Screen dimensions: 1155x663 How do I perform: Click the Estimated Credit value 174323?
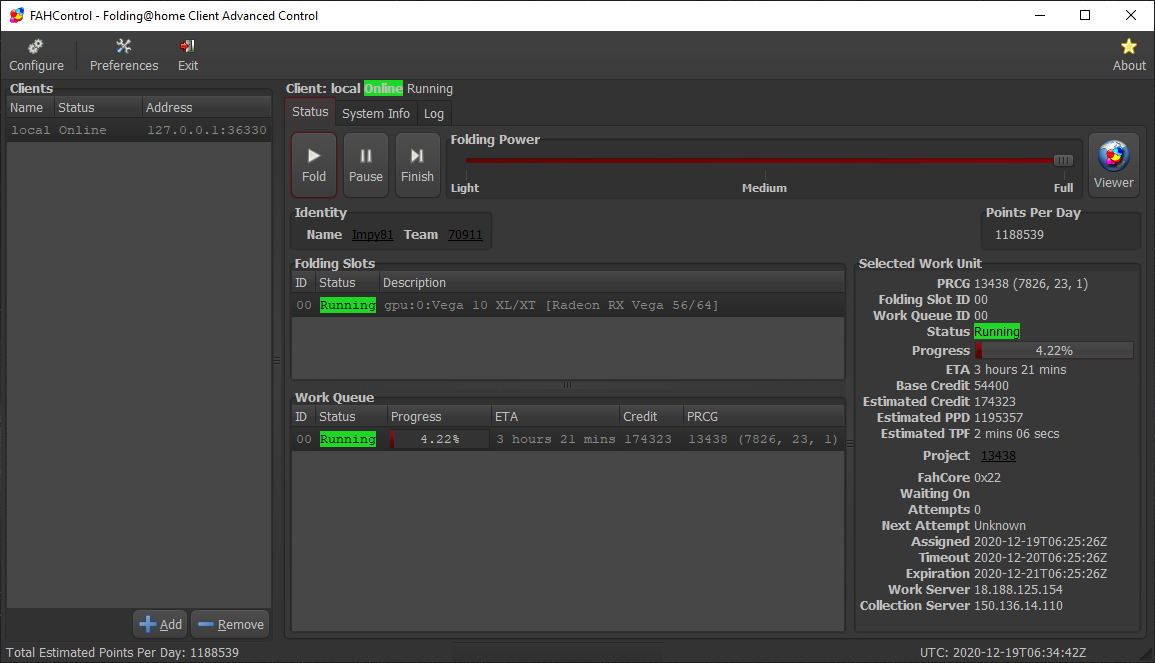point(994,401)
